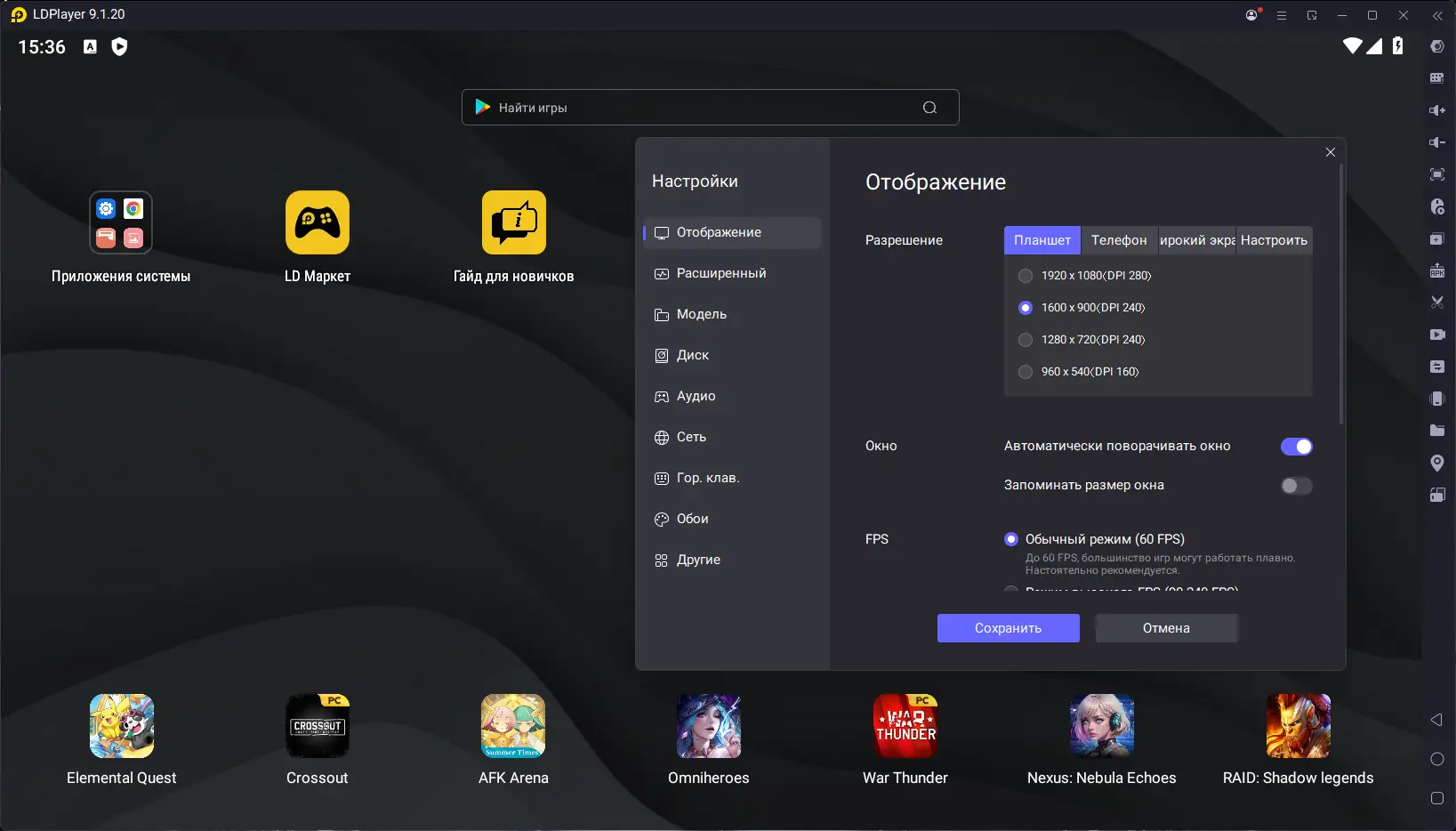Open the LDPlayer settings gear in the sidebar
The image size is (1456, 831).
point(1436,46)
